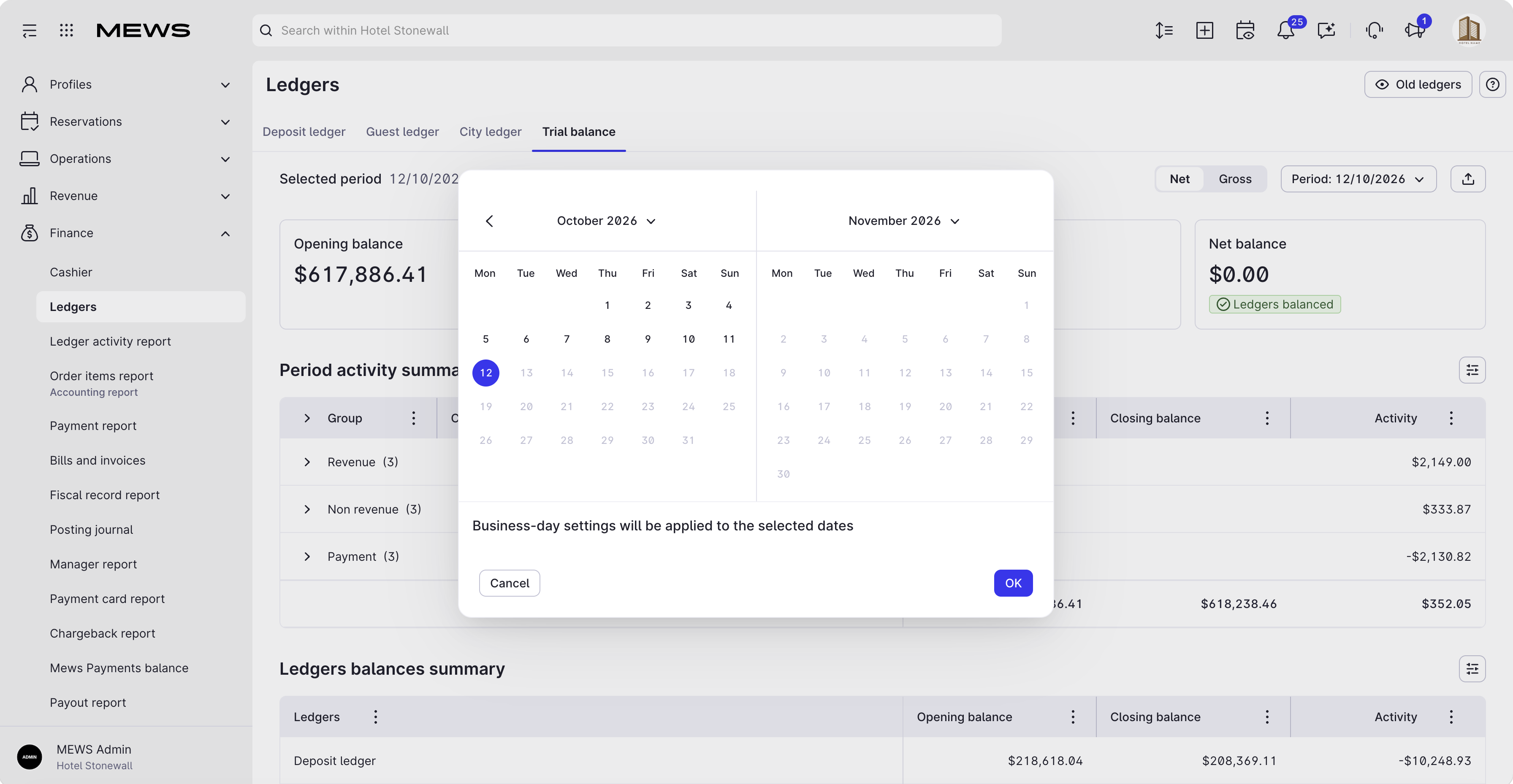1513x784 pixels.
Task: Open the apps grid launcher
Action: tap(66, 30)
